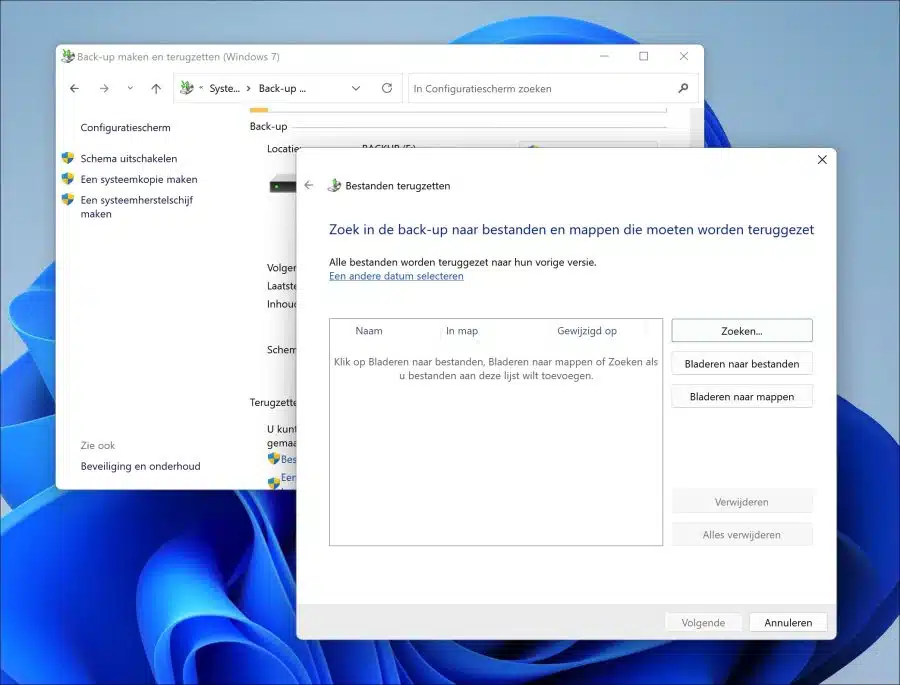Click Bladeren naar bestanden button
The height and width of the screenshot is (685, 900).
742,363
